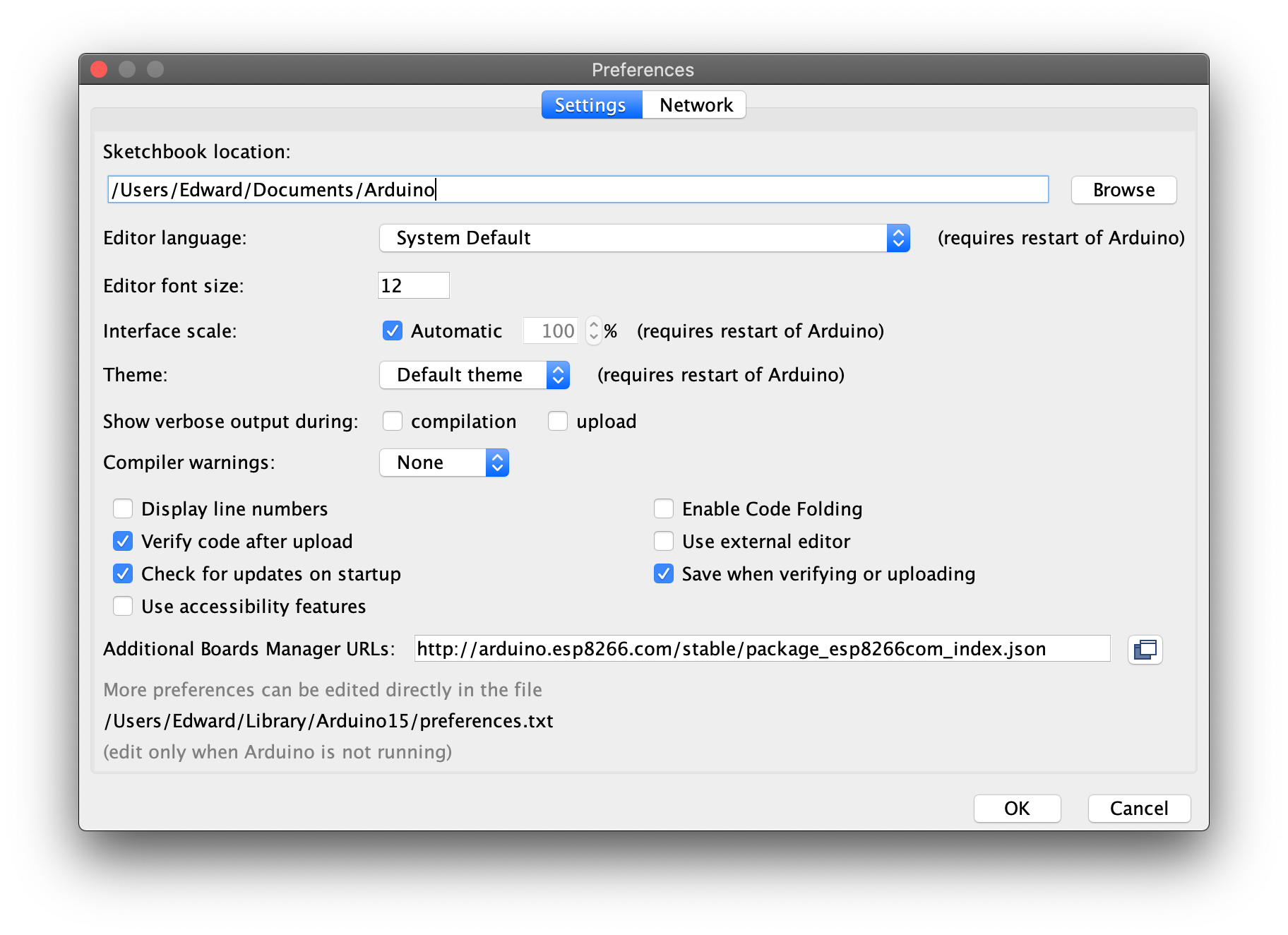Viewport: 1288px width, 935px height.
Task: Toggle the Automatic interface scale checkbox
Action: click(393, 330)
